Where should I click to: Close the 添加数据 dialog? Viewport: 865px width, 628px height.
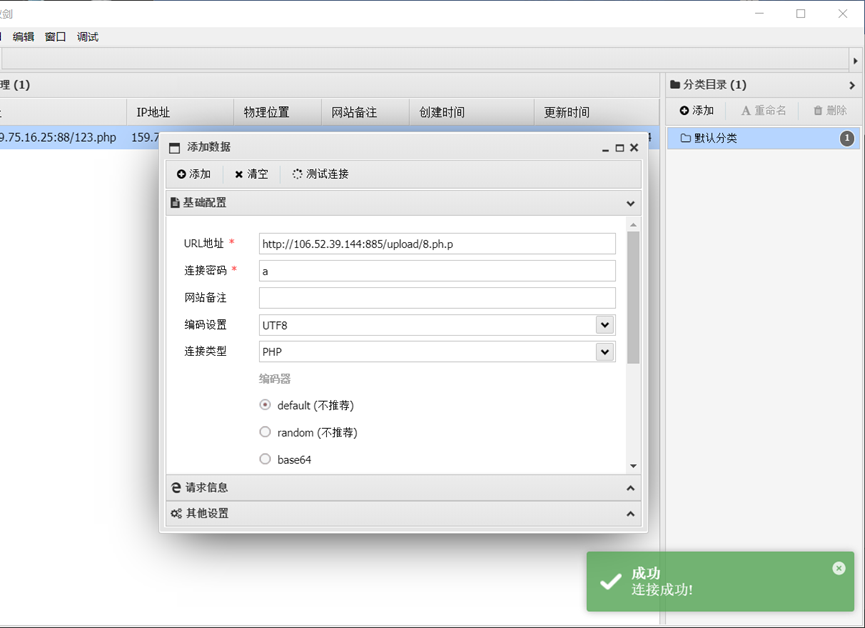pyautogui.click(x=634, y=147)
